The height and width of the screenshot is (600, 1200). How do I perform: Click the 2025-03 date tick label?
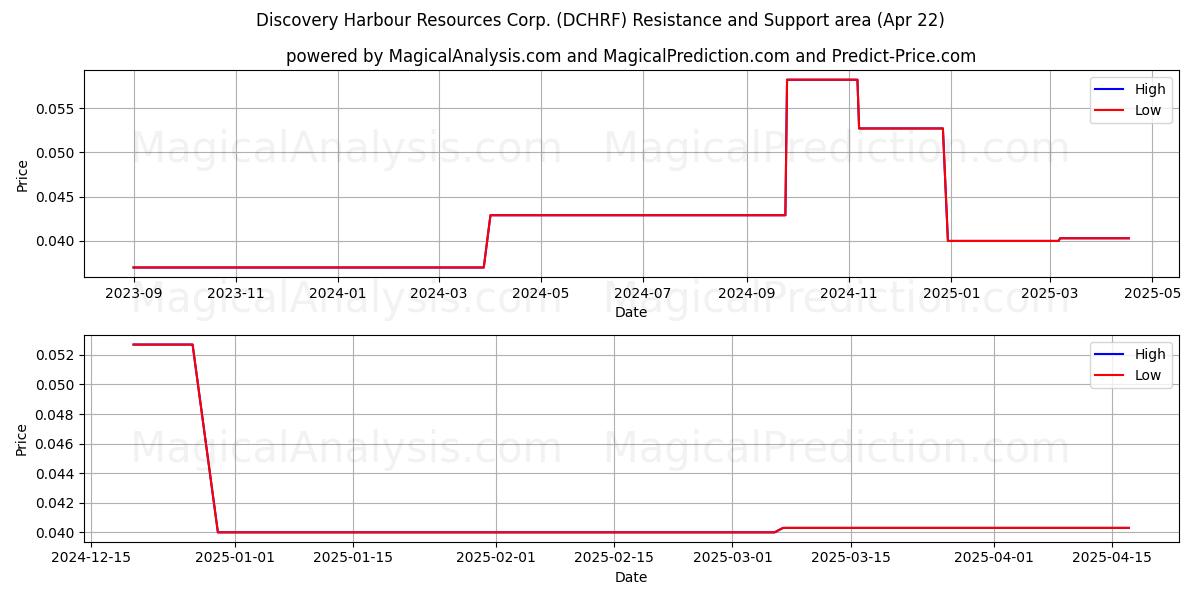click(x=1049, y=294)
